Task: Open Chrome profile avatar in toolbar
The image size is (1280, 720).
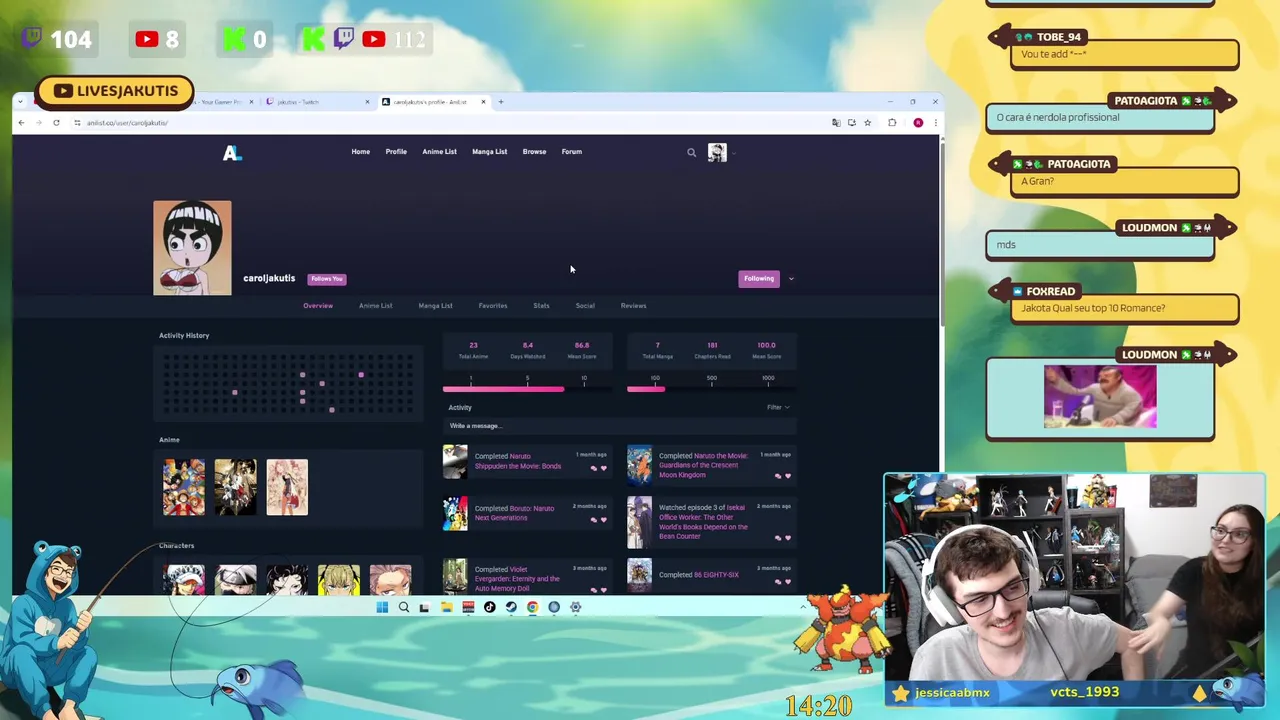Action: click(918, 123)
